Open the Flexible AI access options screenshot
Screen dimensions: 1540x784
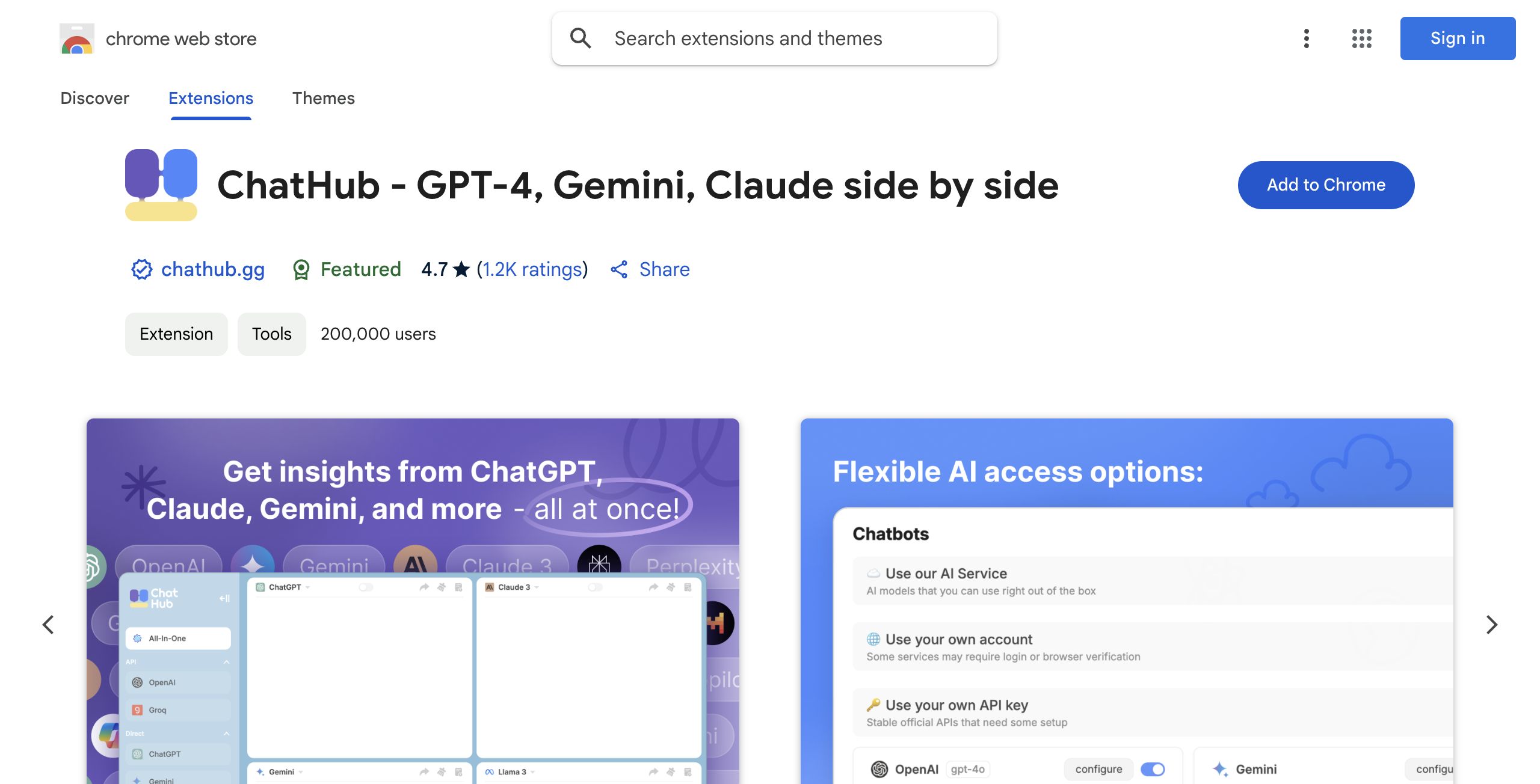point(1127,601)
